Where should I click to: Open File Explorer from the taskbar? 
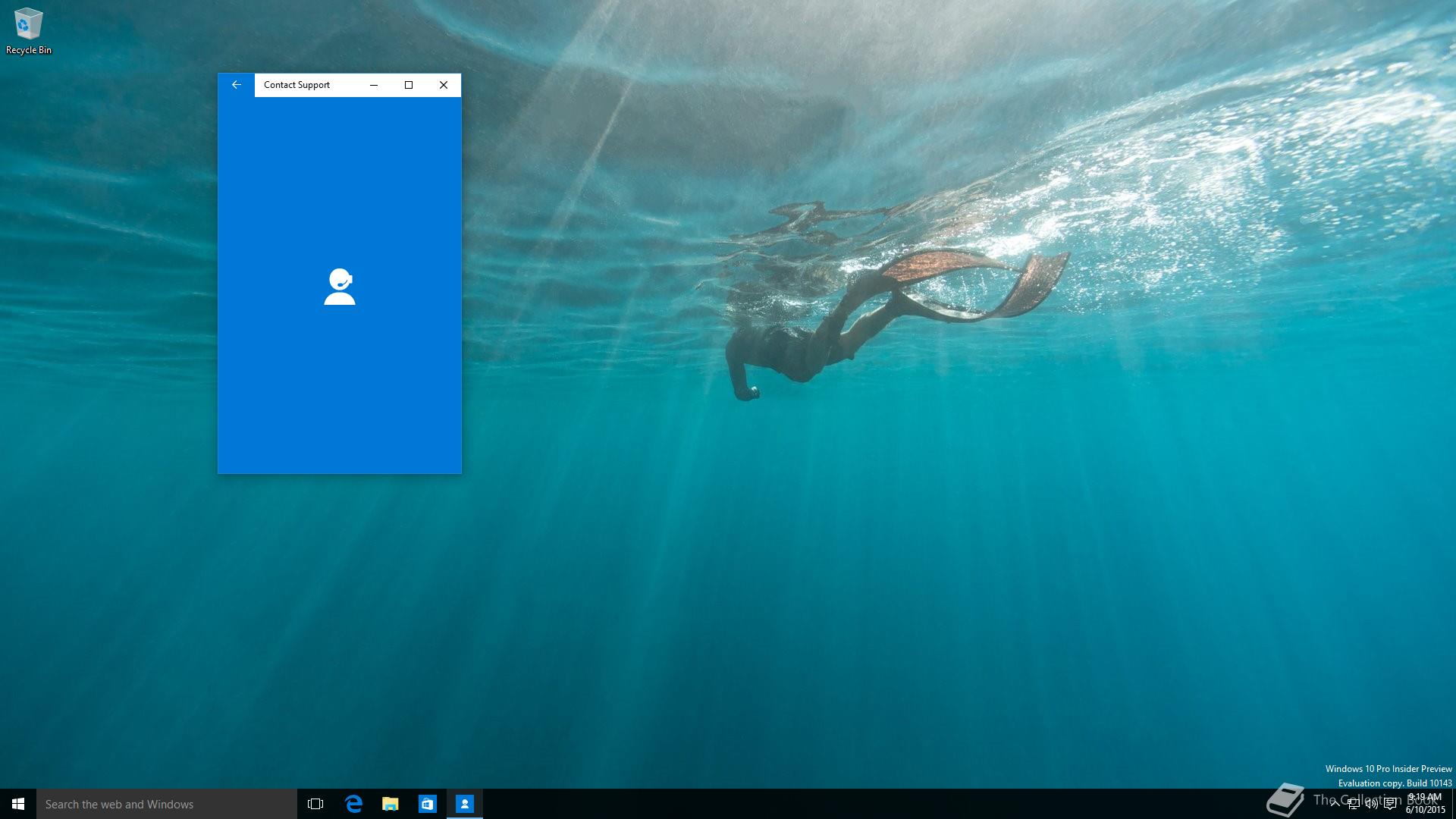(391, 804)
